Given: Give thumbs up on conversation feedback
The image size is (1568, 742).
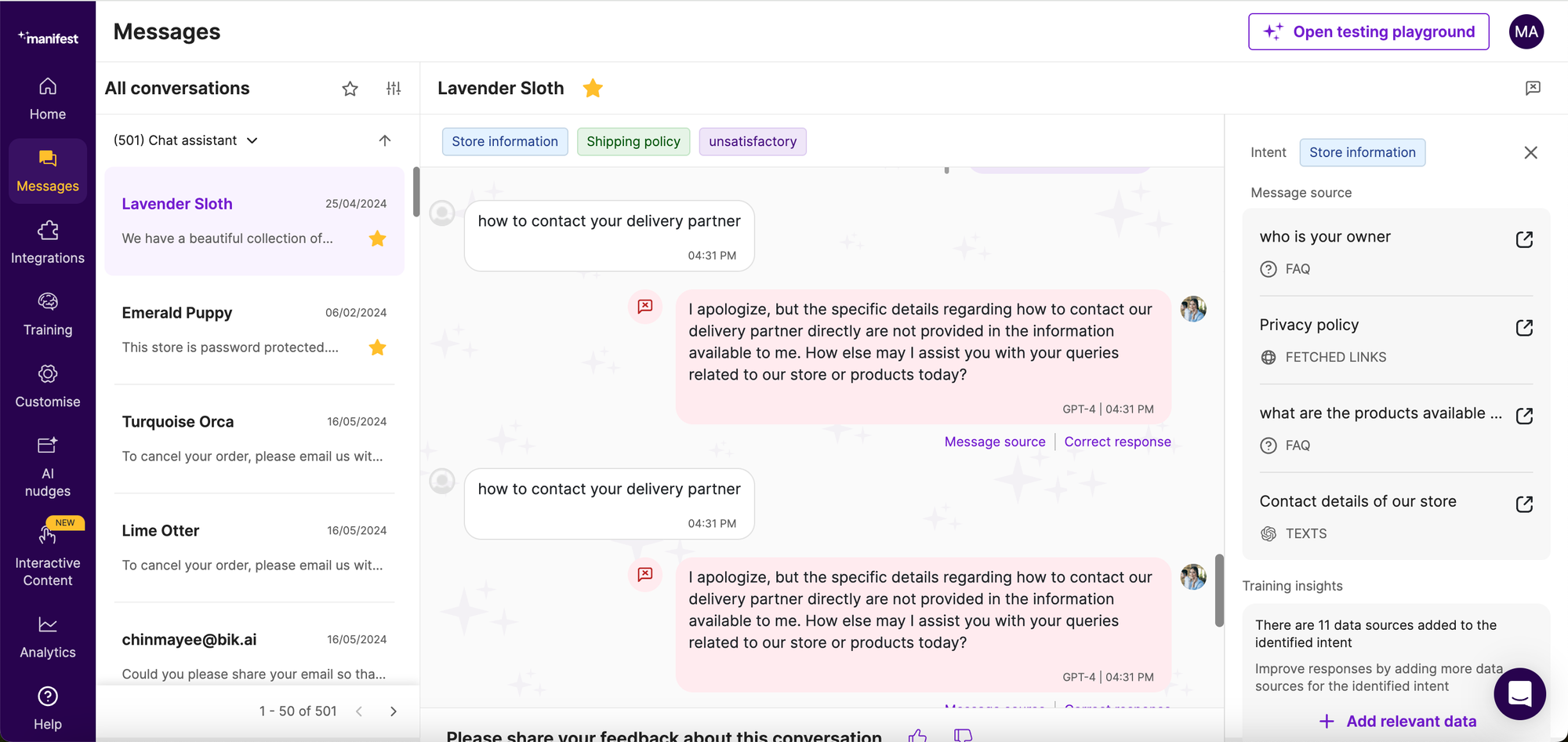Looking at the screenshot, I should pyautogui.click(x=917, y=735).
